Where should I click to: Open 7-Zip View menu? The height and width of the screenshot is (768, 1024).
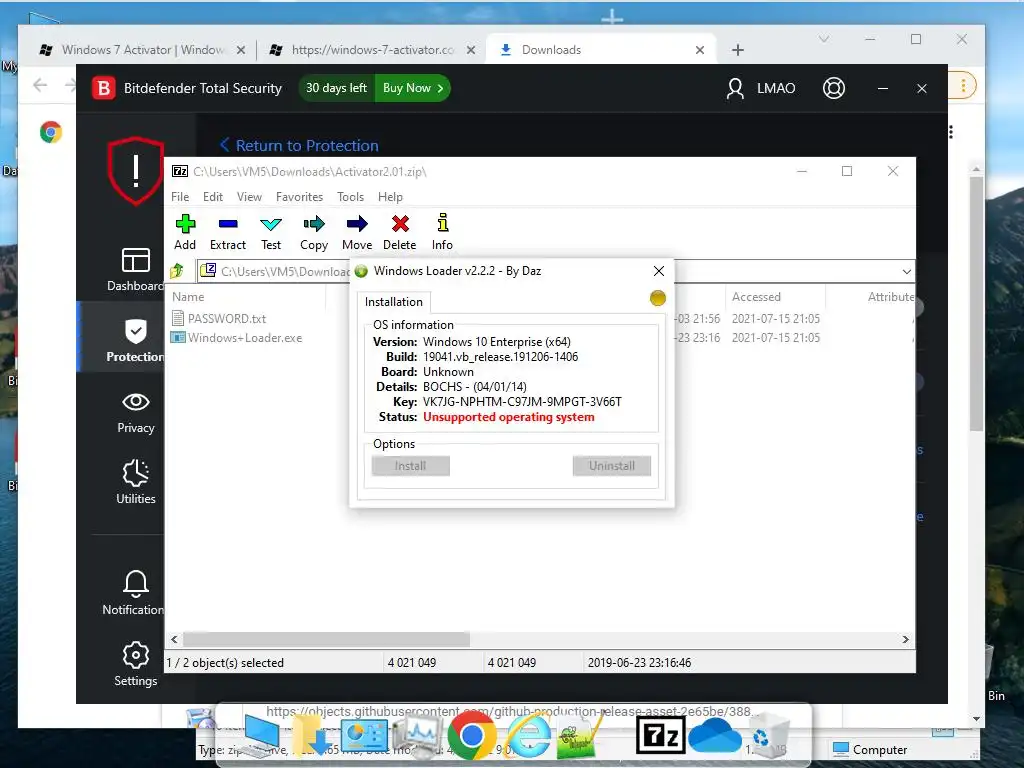point(249,197)
